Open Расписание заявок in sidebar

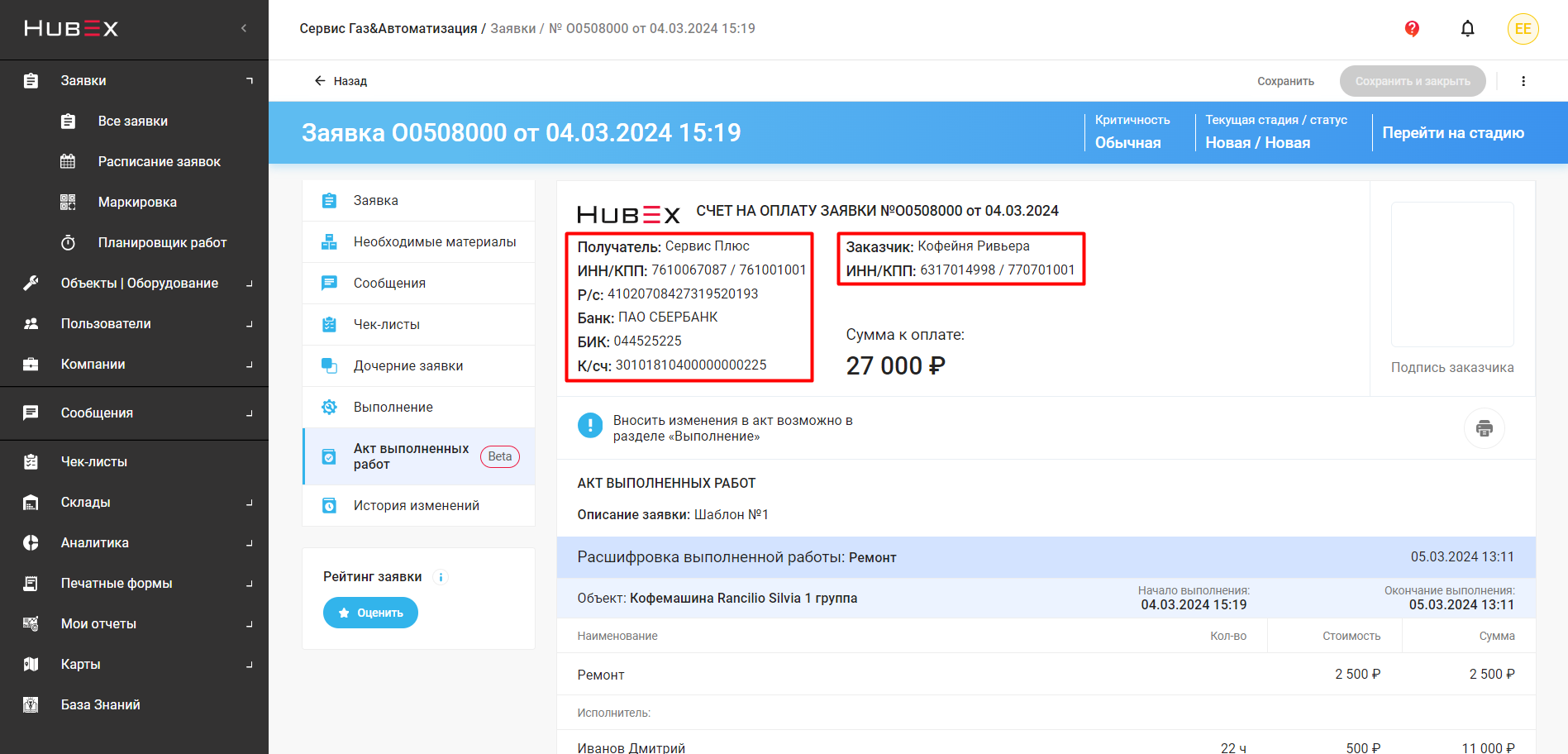159,162
